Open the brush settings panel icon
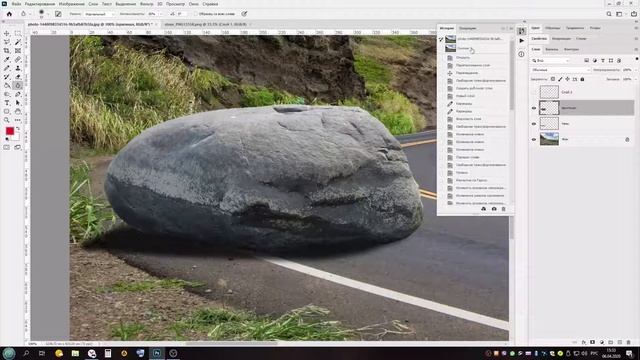Image resolution: width=640 pixels, height=360 pixels. coord(58,14)
